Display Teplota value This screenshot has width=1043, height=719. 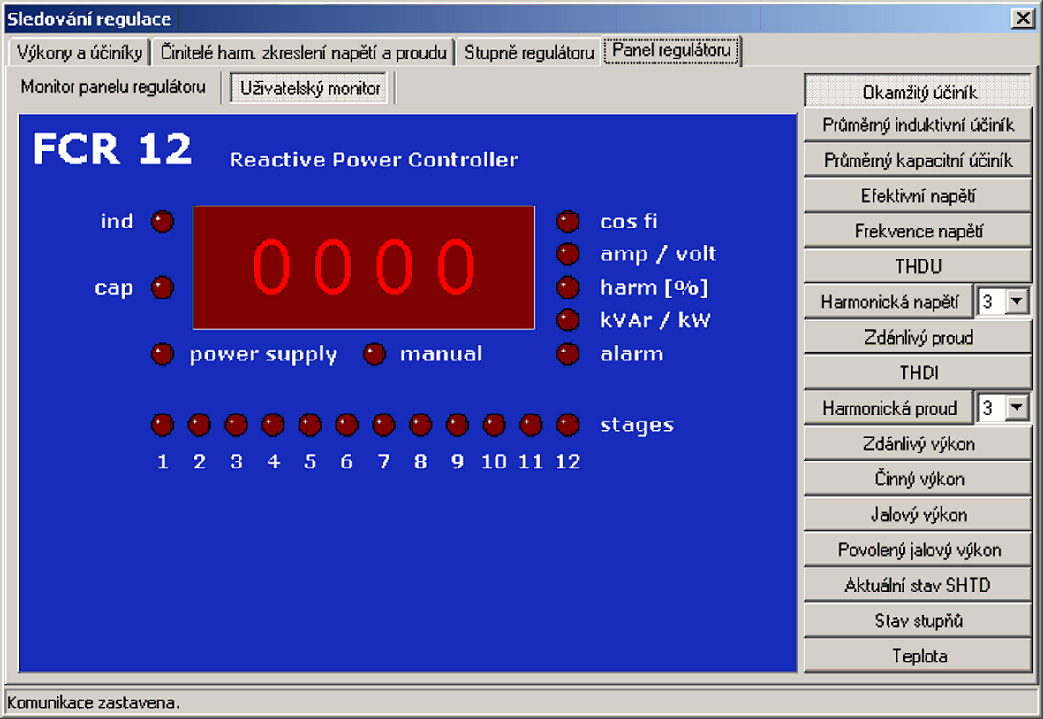(919, 656)
